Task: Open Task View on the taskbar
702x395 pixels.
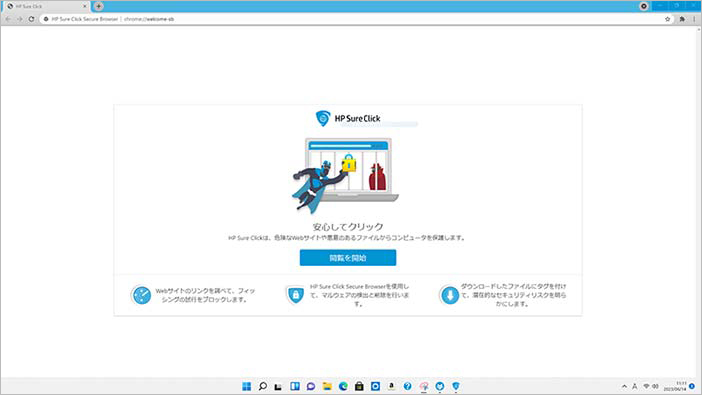Action: click(278, 386)
